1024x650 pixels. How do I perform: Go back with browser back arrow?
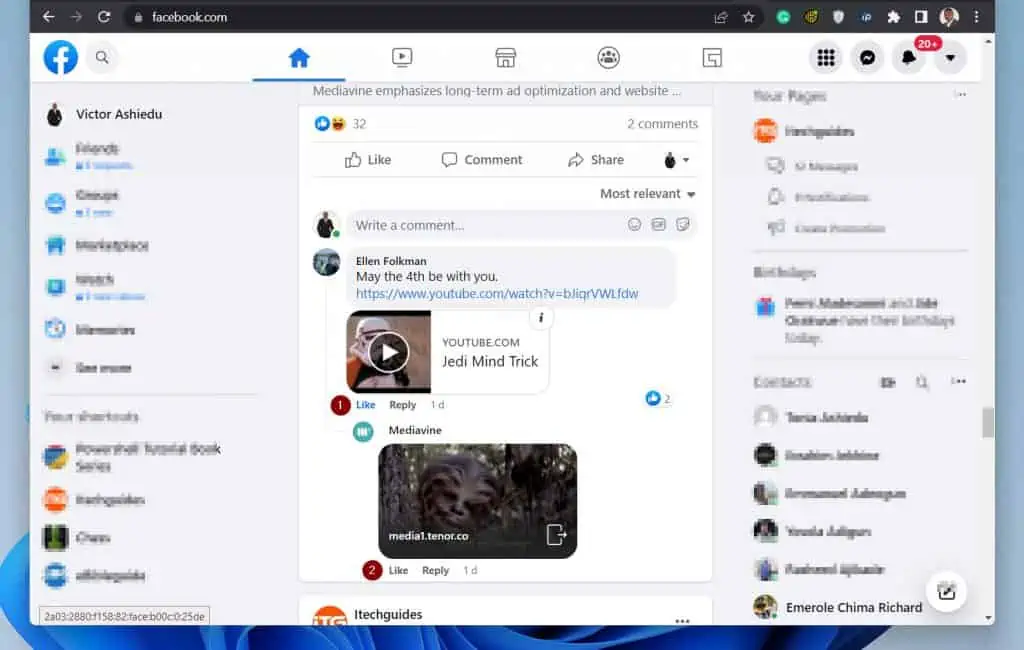pos(48,17)
